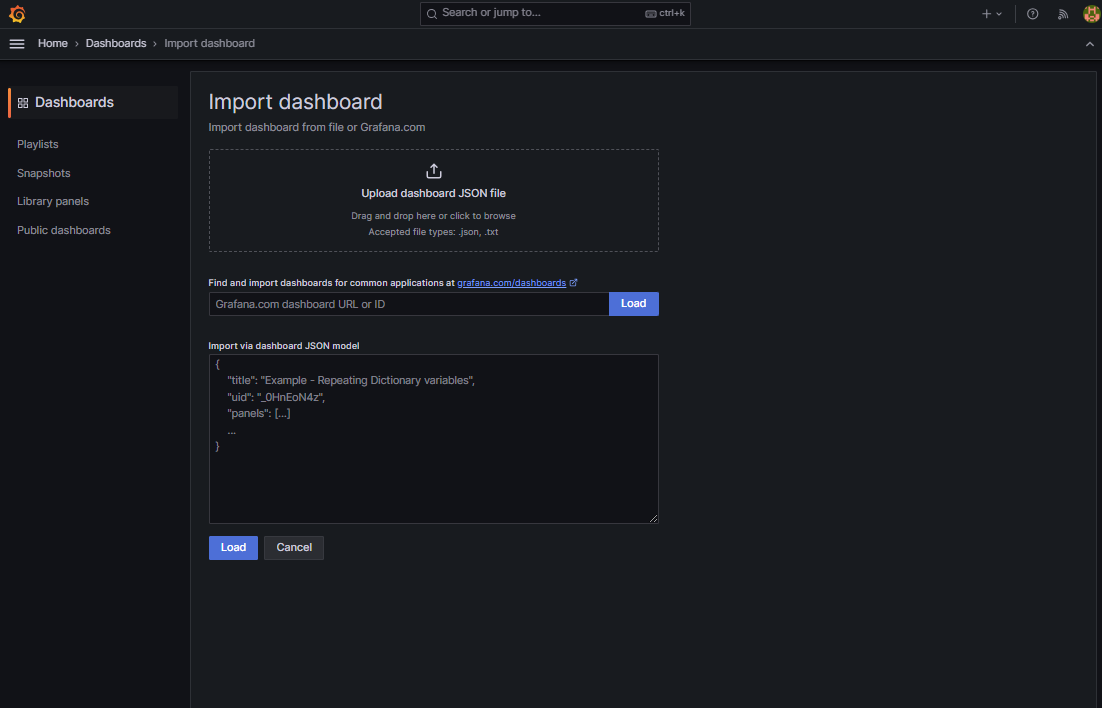Click the bottom Load button
The height and width of the screenshot is (708, 1102).
pos(232,547)
